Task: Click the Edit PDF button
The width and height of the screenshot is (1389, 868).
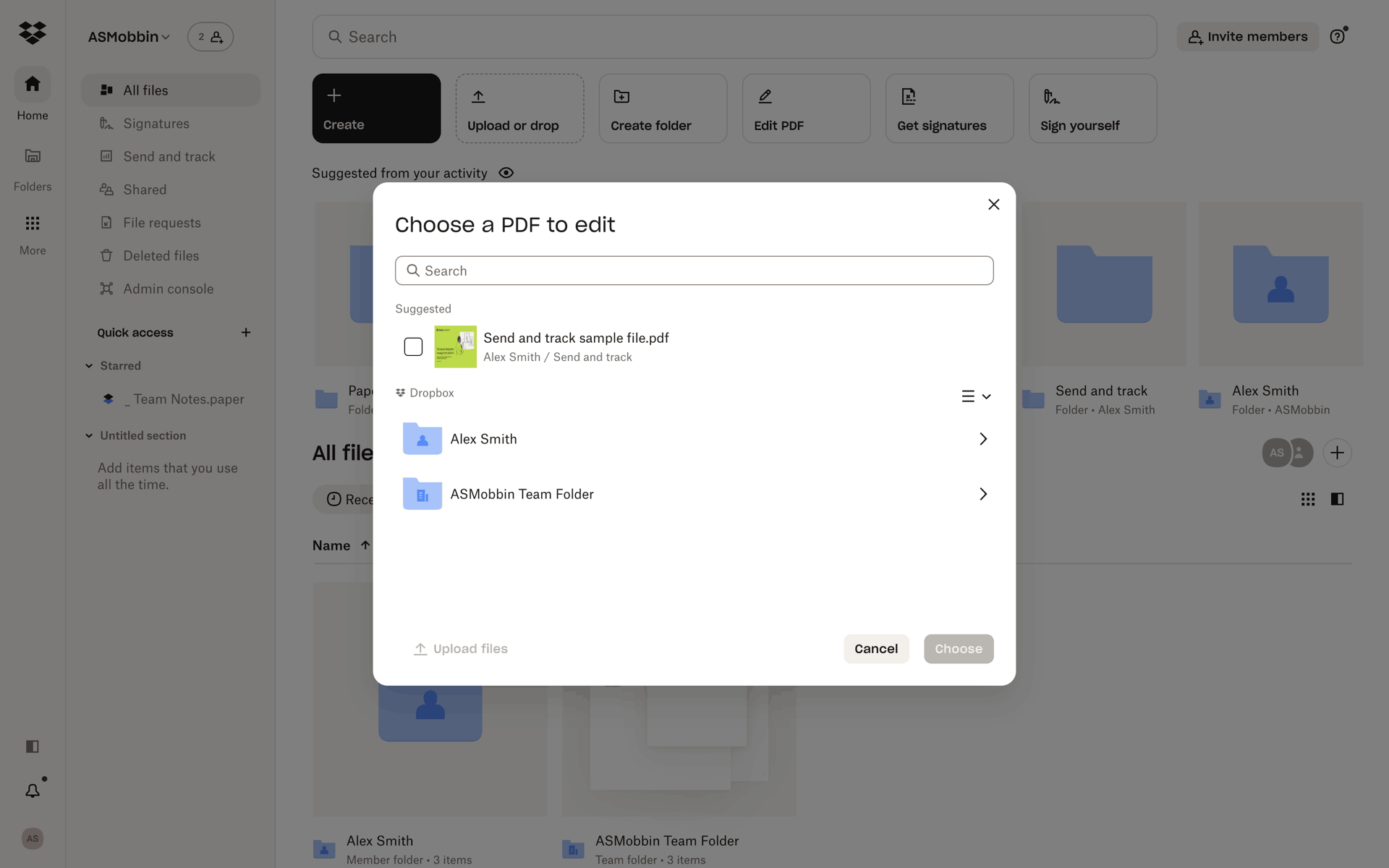Action: [x=806, y=109]
